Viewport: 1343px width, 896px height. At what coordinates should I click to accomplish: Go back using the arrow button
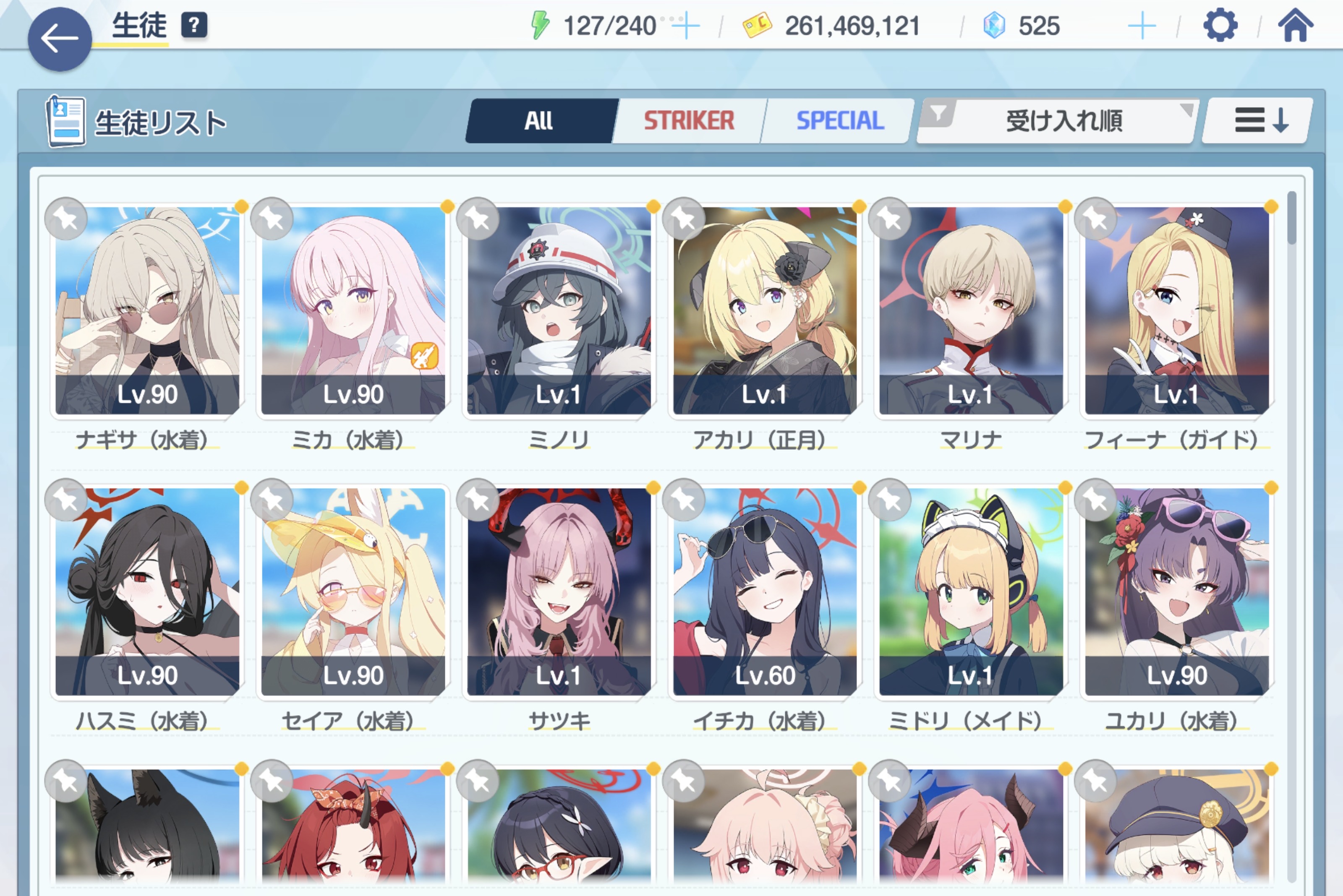[60, 39]
